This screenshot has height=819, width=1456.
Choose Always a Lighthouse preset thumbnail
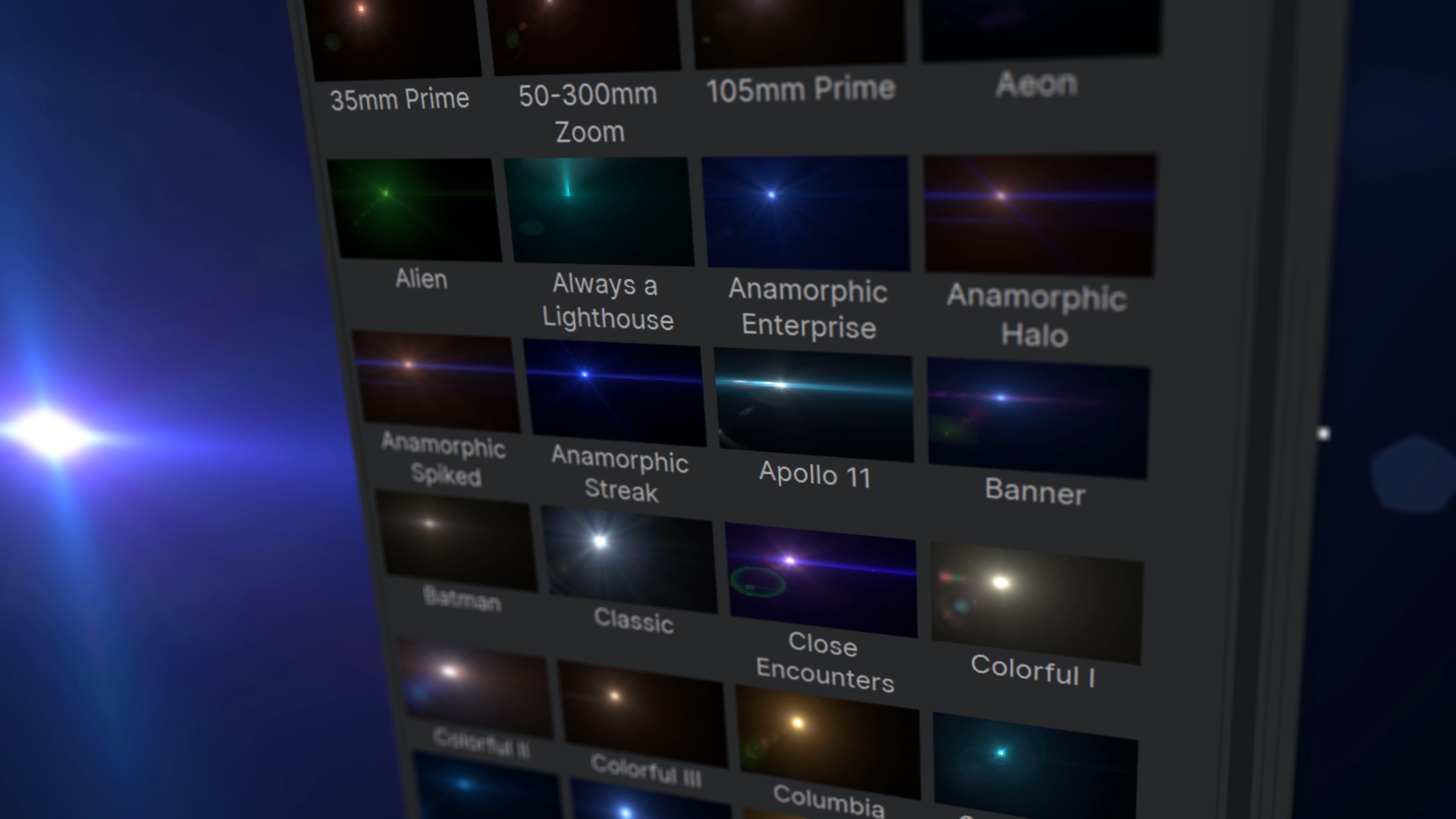point(600,212)
